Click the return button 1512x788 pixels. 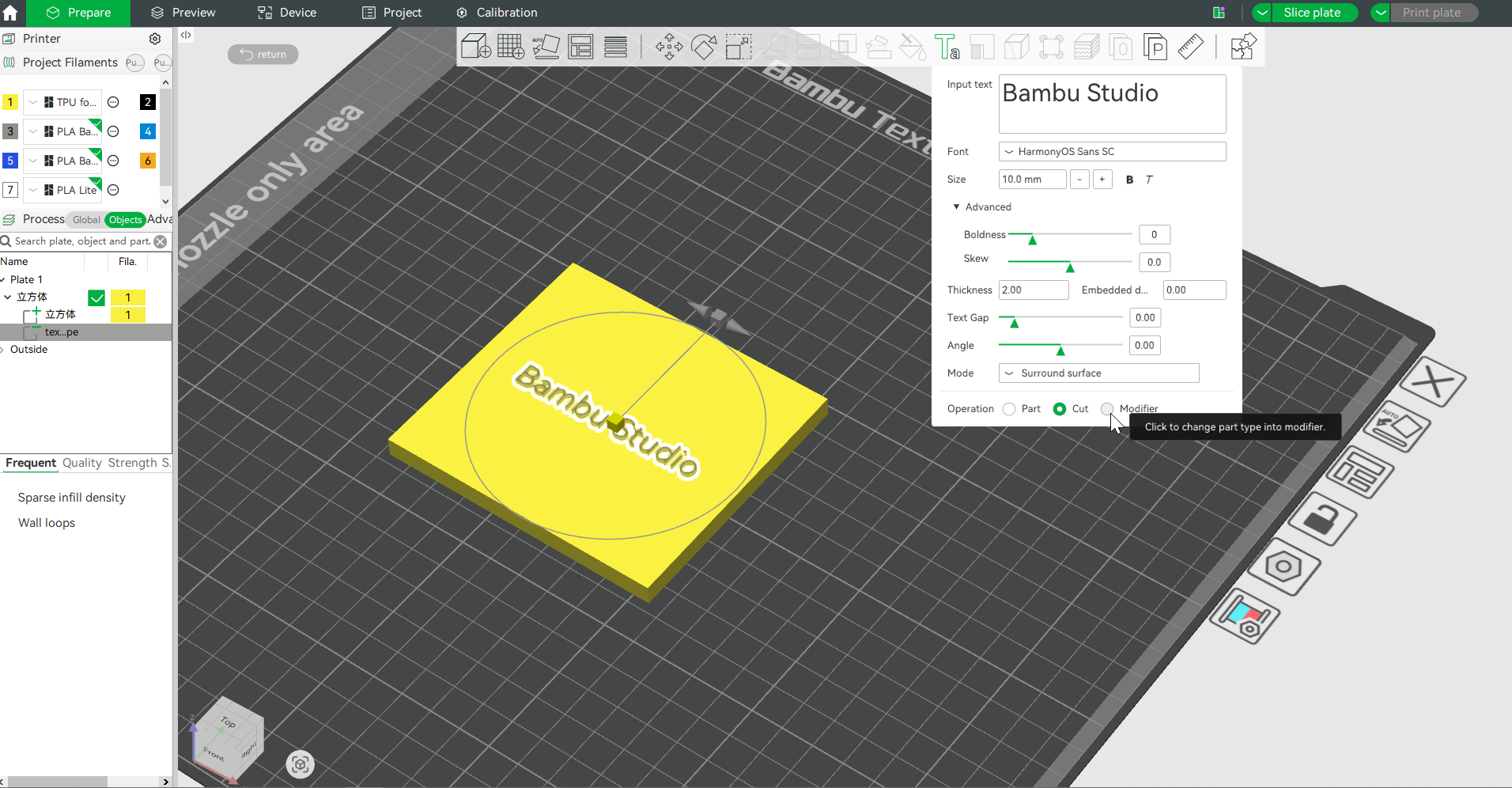(x=263, y=55)
